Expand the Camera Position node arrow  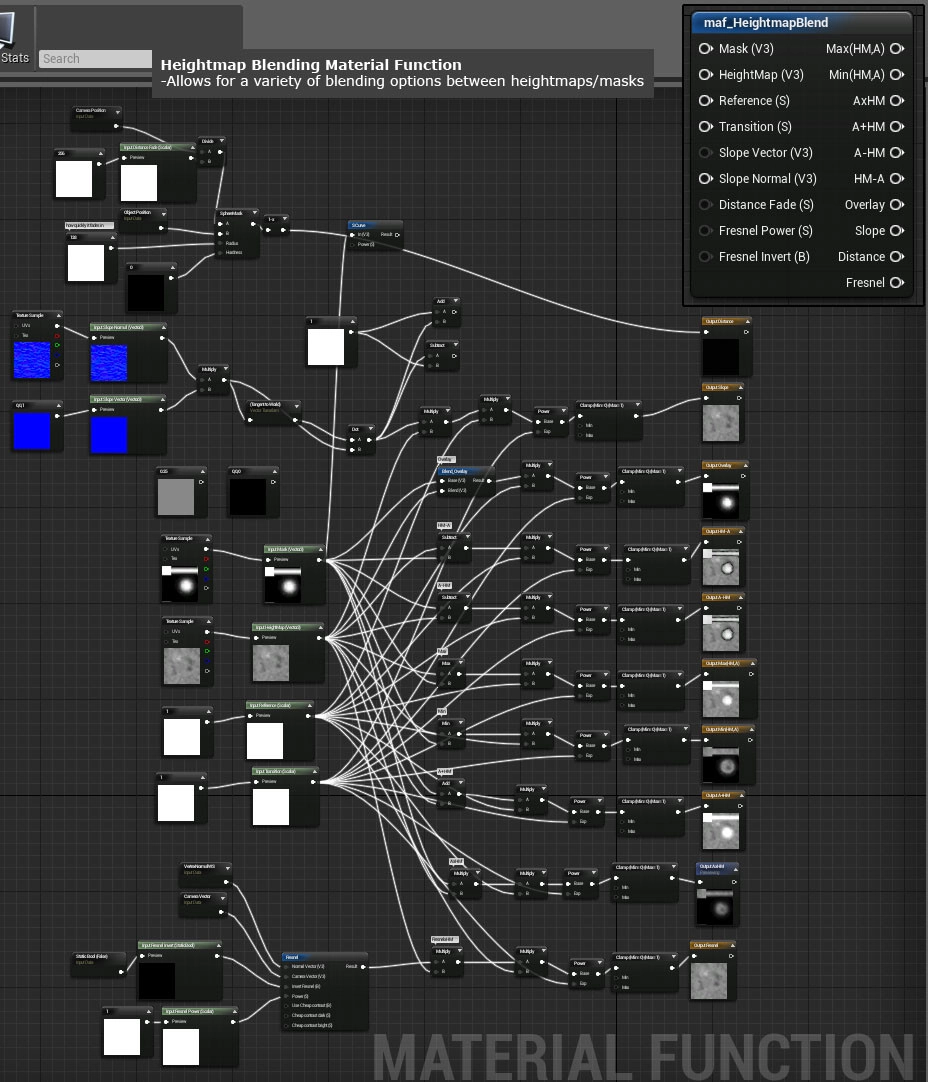pyautogui.click(x=117, y=111)
